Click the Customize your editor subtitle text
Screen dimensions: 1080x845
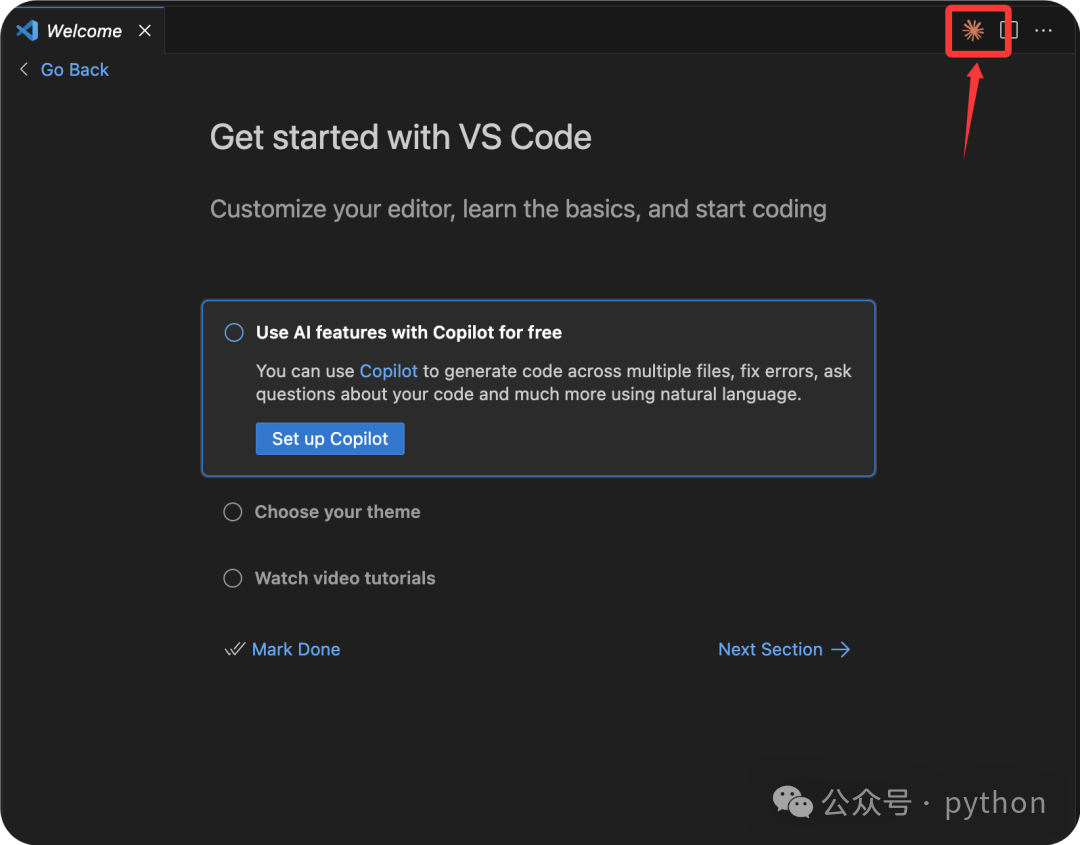coord(518,209)
